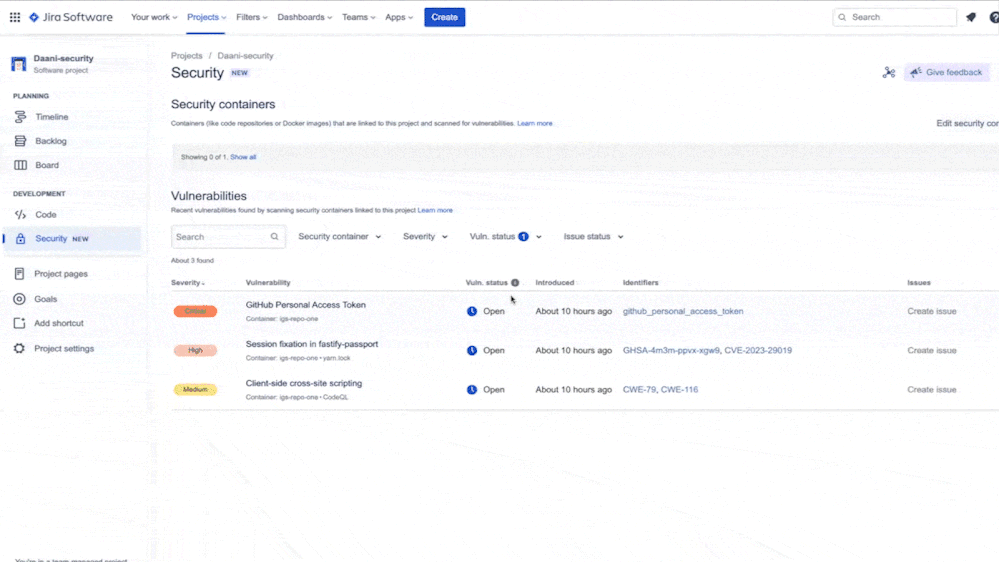Click the Project pages icon
999x562 pixels.
[x=19, y=273]
